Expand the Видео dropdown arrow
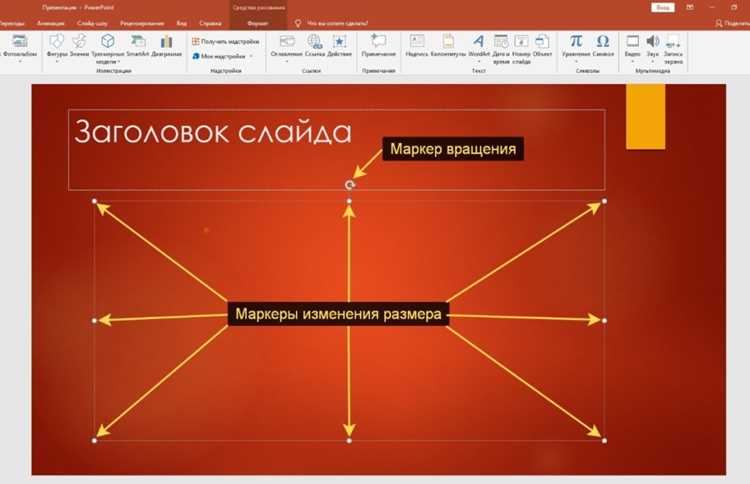The image size is (750, 484). 632,61
